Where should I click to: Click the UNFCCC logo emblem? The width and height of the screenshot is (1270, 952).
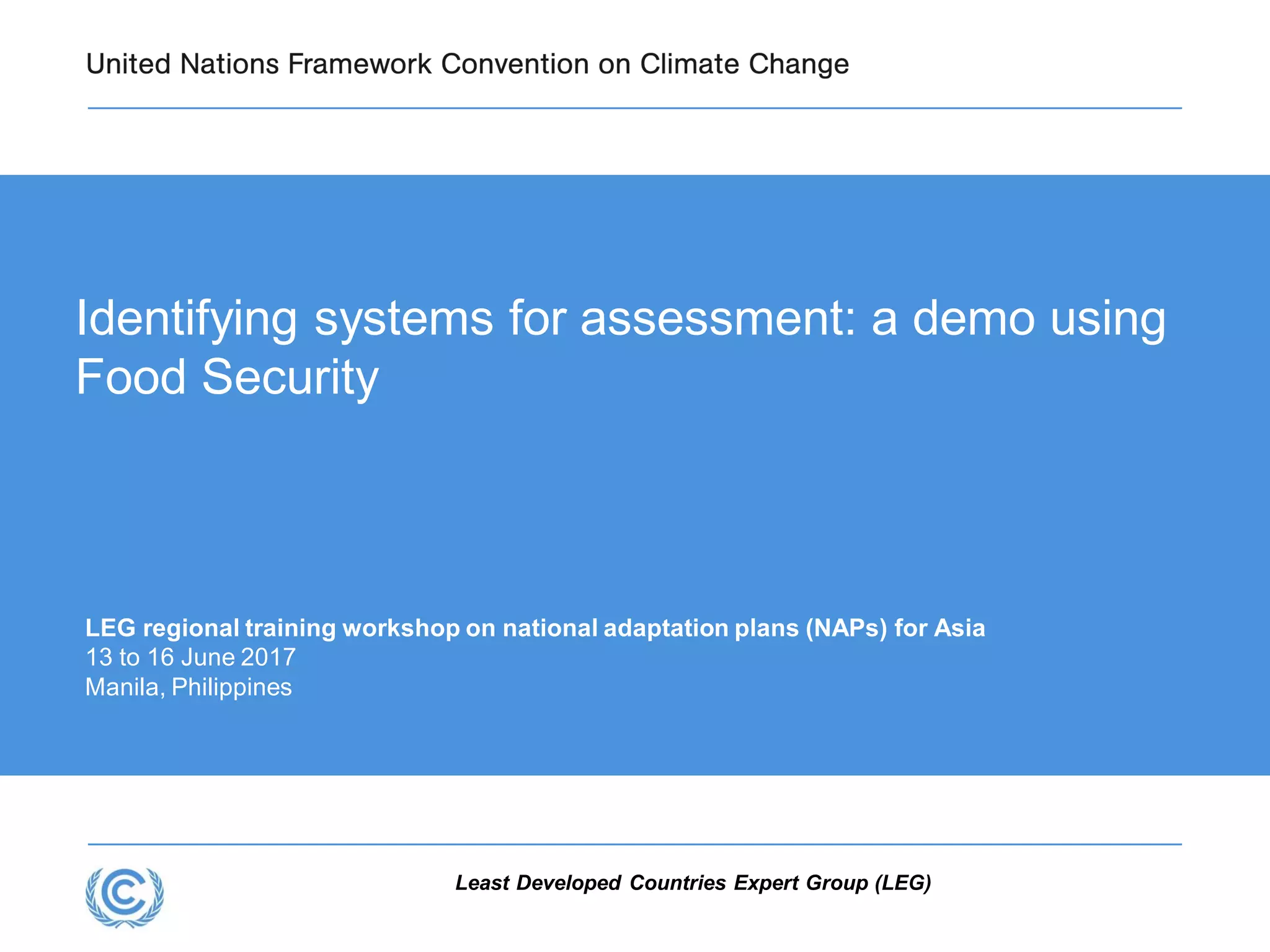pyautogui.click(x=125, y=896)
